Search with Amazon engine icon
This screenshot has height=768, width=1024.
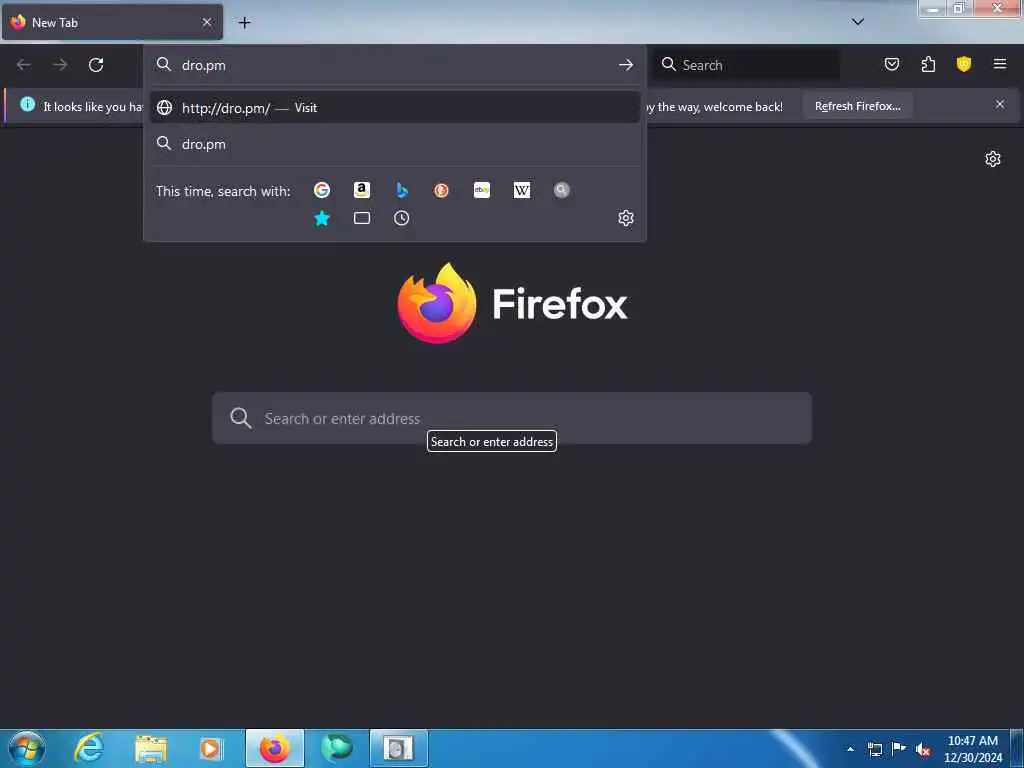(x=362, y=190)
